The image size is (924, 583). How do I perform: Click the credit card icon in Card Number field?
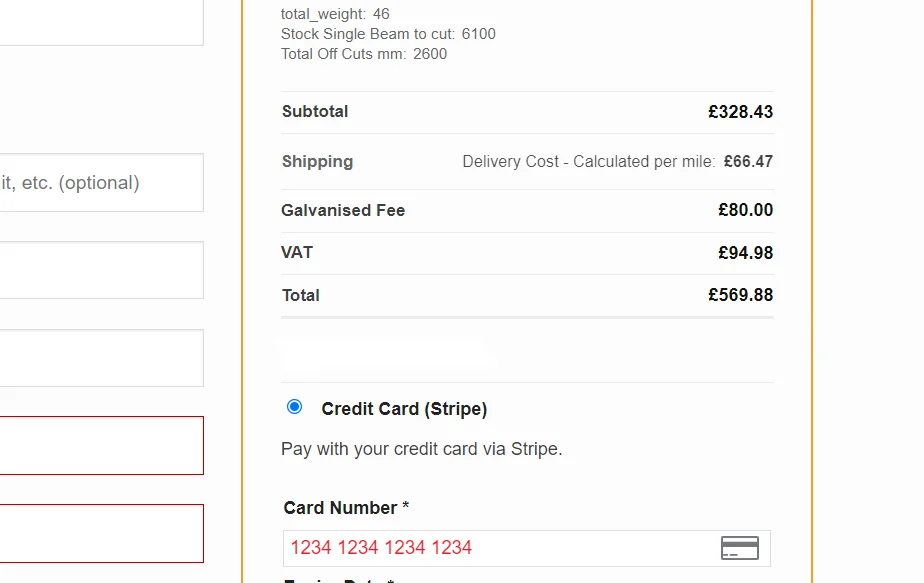tap(739, 548)
